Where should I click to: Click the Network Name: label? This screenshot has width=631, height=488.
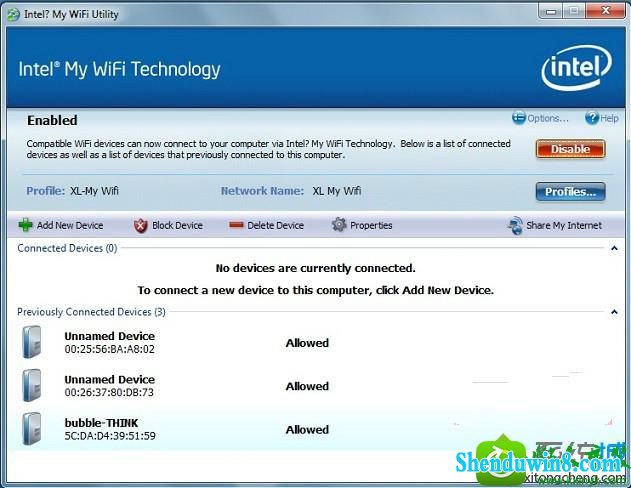(262, 191)
